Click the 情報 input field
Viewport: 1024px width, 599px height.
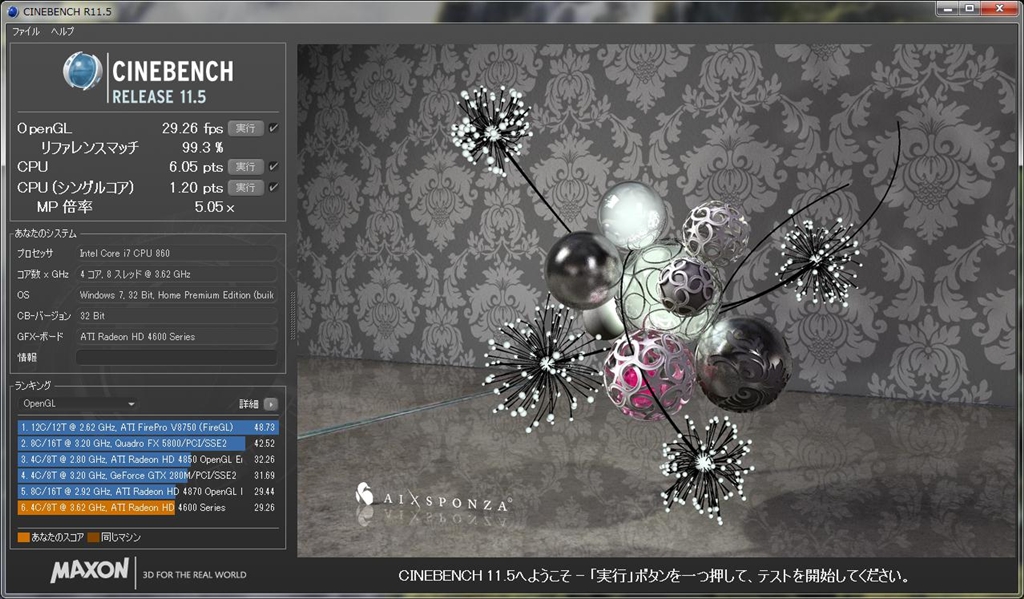(176, 357)
